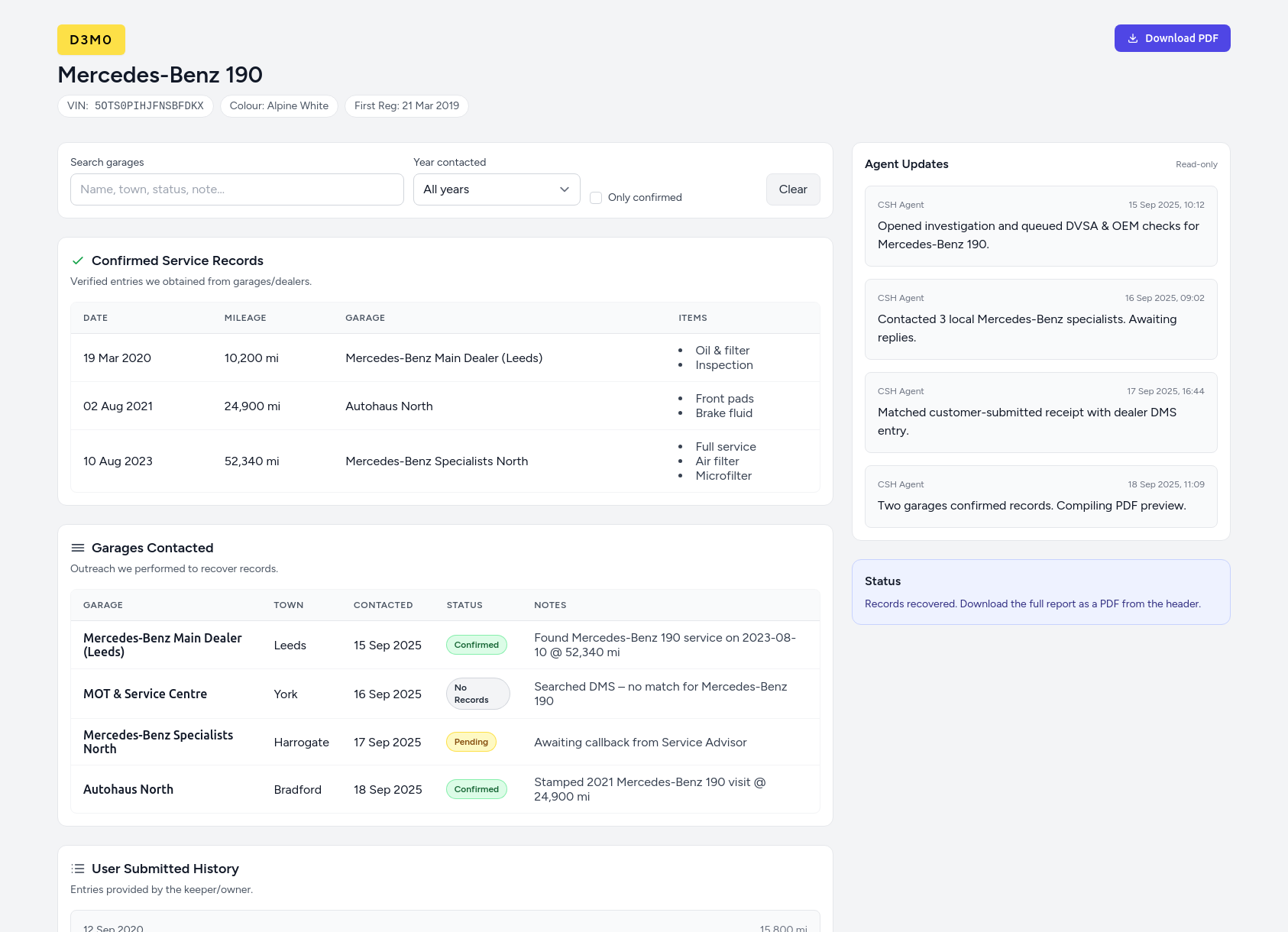Click Confirmed badge for Autohaus North
The height and width of the screenshot is (932, 1288).
[476, 789]
